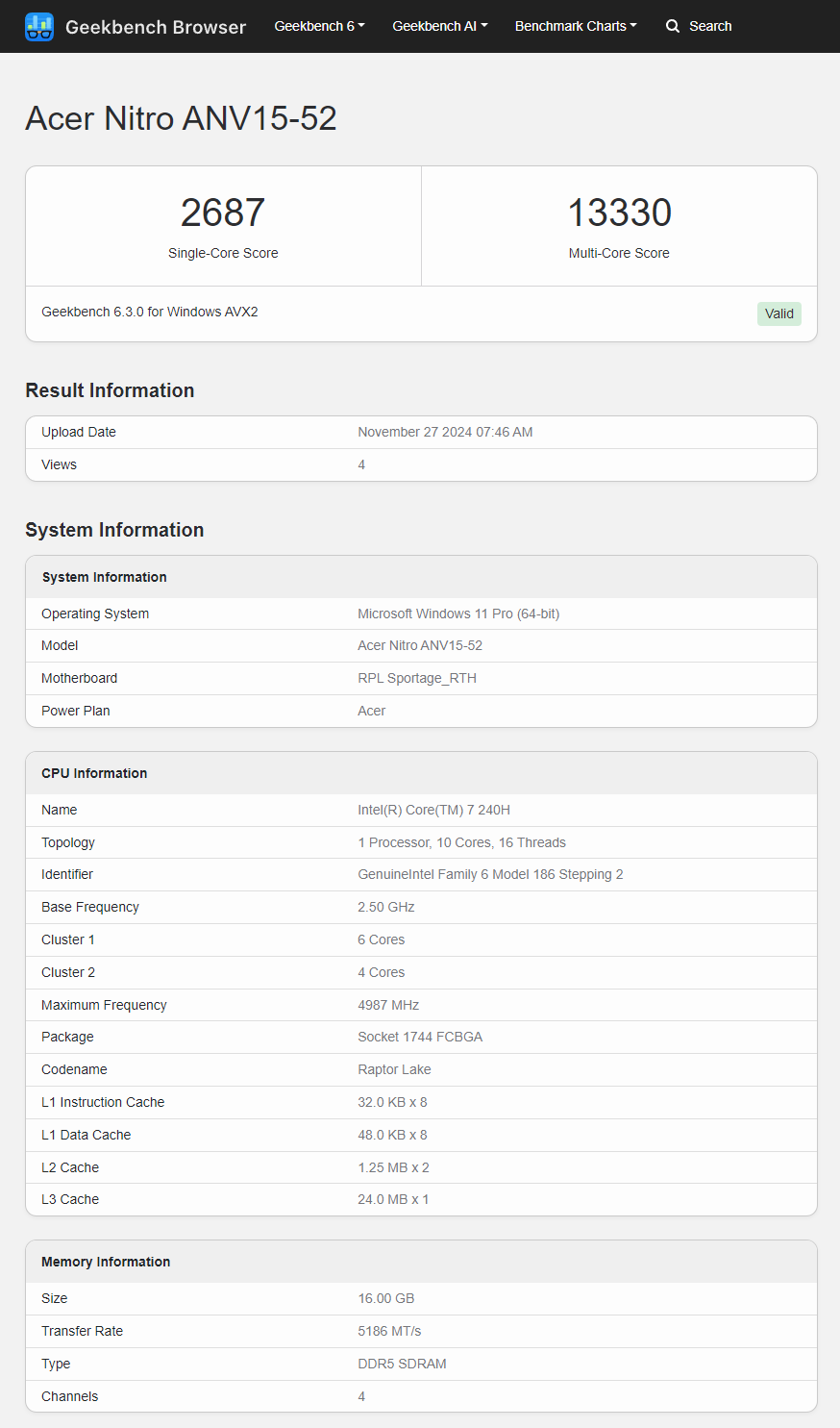Click the Model value Acer Nitro ANV15-52
This screenshot has width=840, height=1428.
(x=420, y=645)
